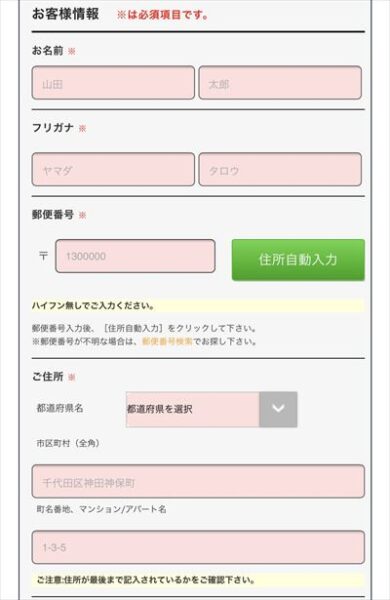
Task: Click the お客様情報 section heading
Action: (x=65, y=14)
